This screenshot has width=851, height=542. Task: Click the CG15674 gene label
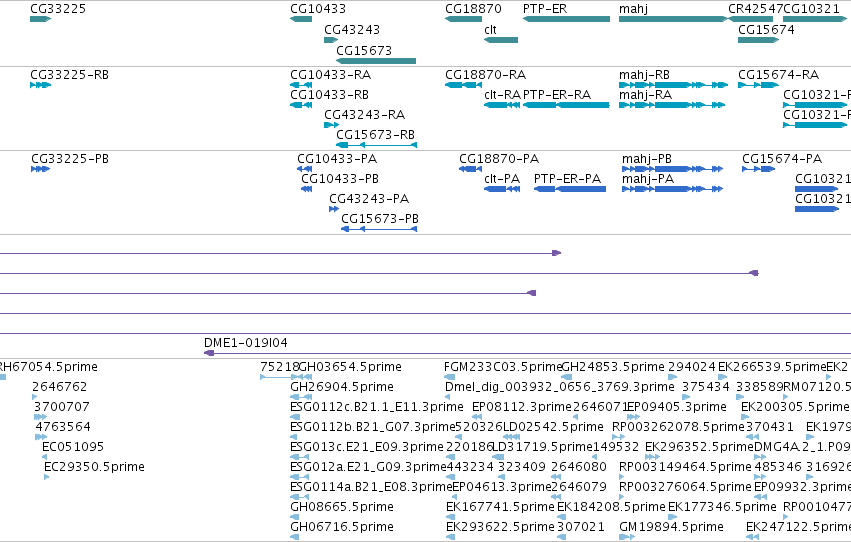coord(766,30)
